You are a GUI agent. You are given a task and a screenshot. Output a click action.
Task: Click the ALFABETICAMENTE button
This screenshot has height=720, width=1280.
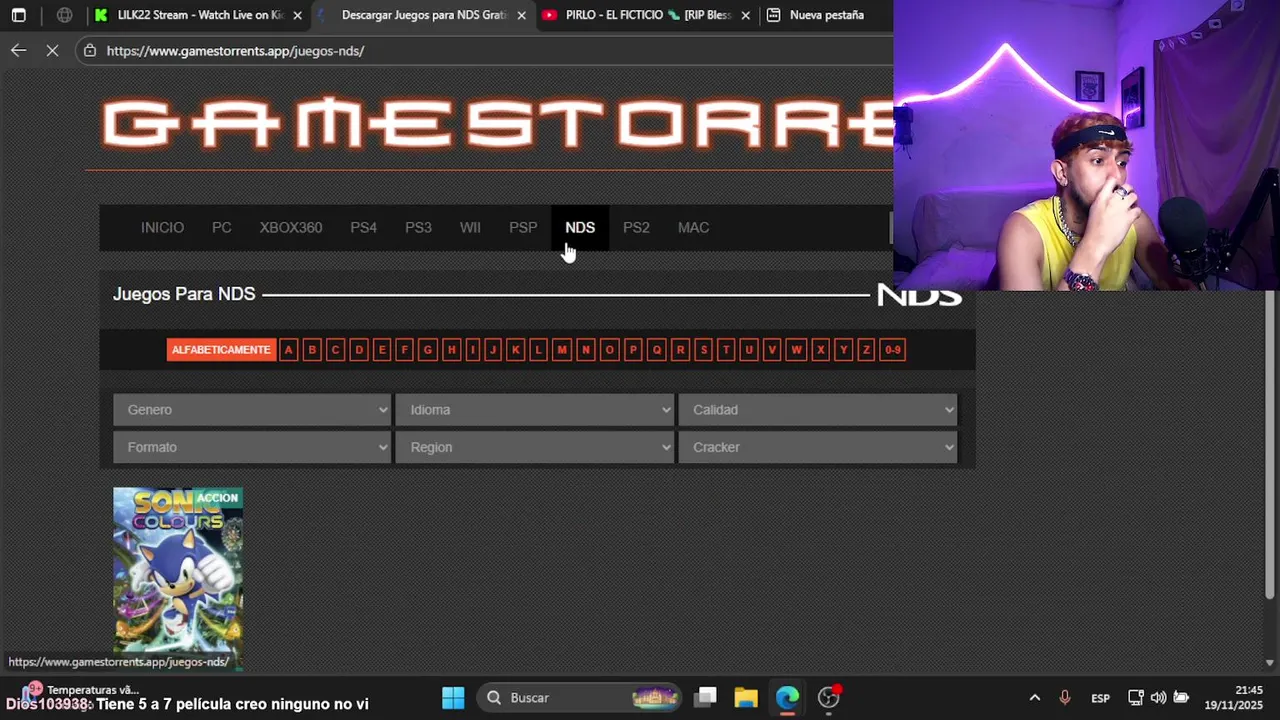221,349
